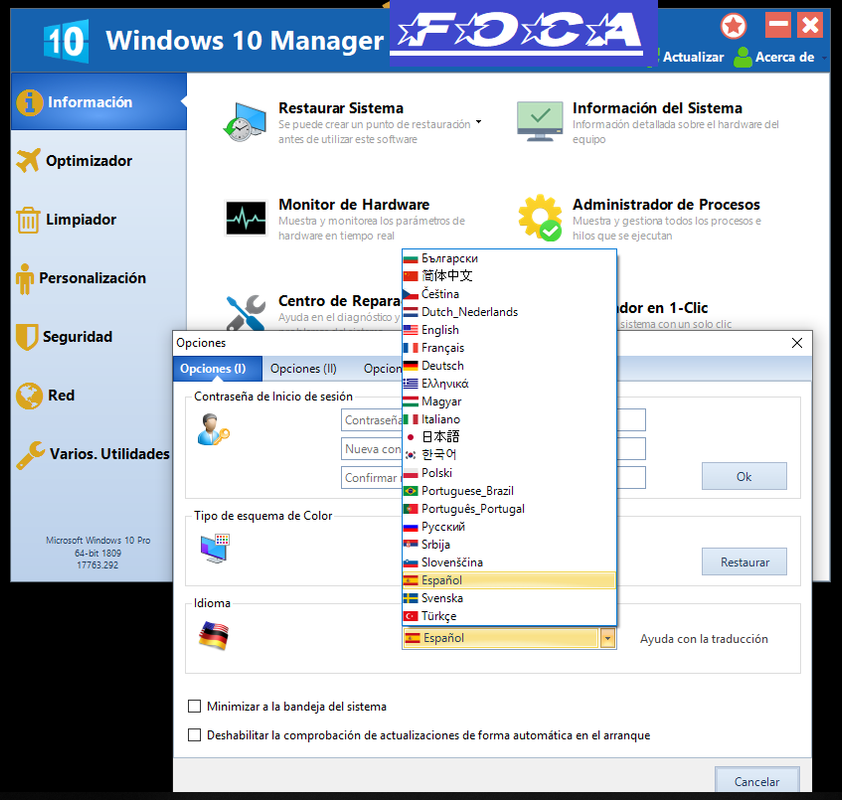Click Acerca de in the header
The image size is (842, 800).
(x=785, y=57)
